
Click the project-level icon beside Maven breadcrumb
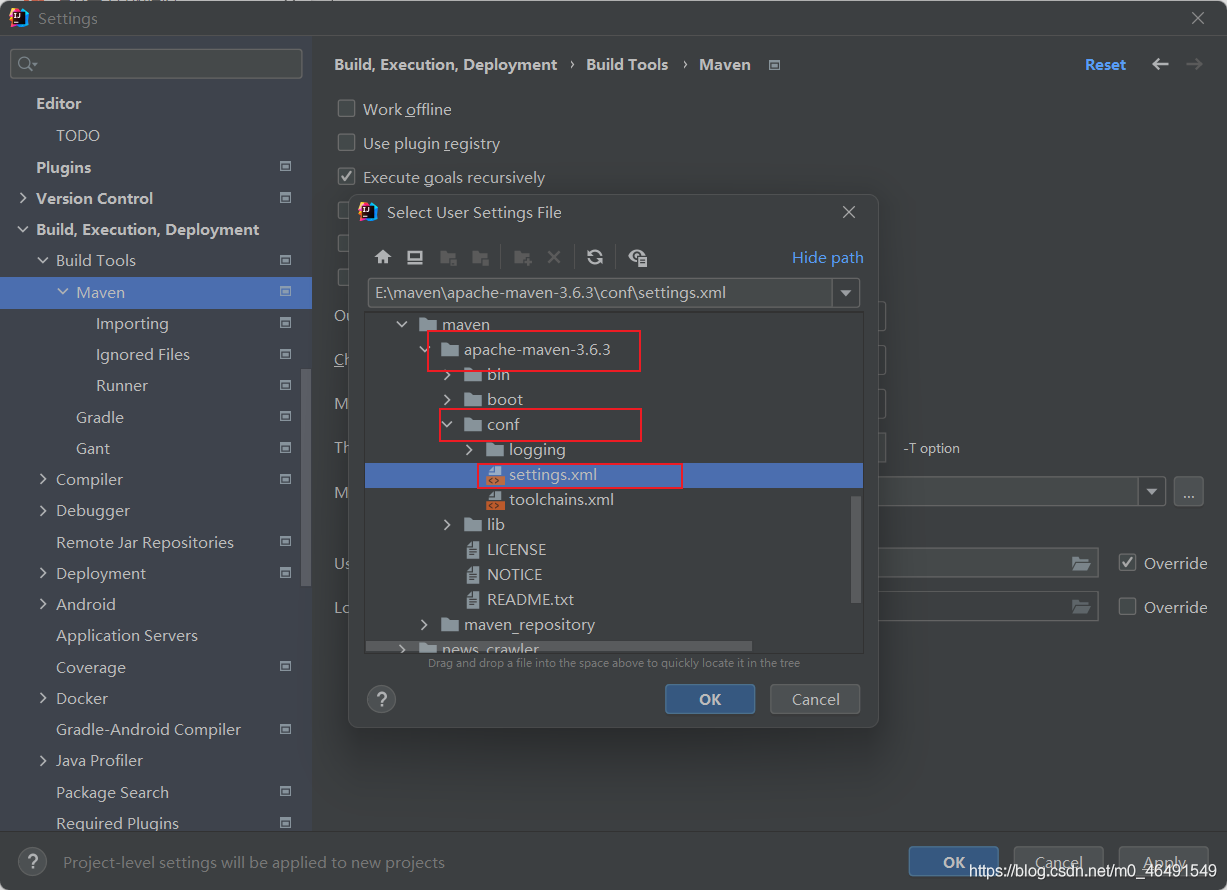coord(774,65)
